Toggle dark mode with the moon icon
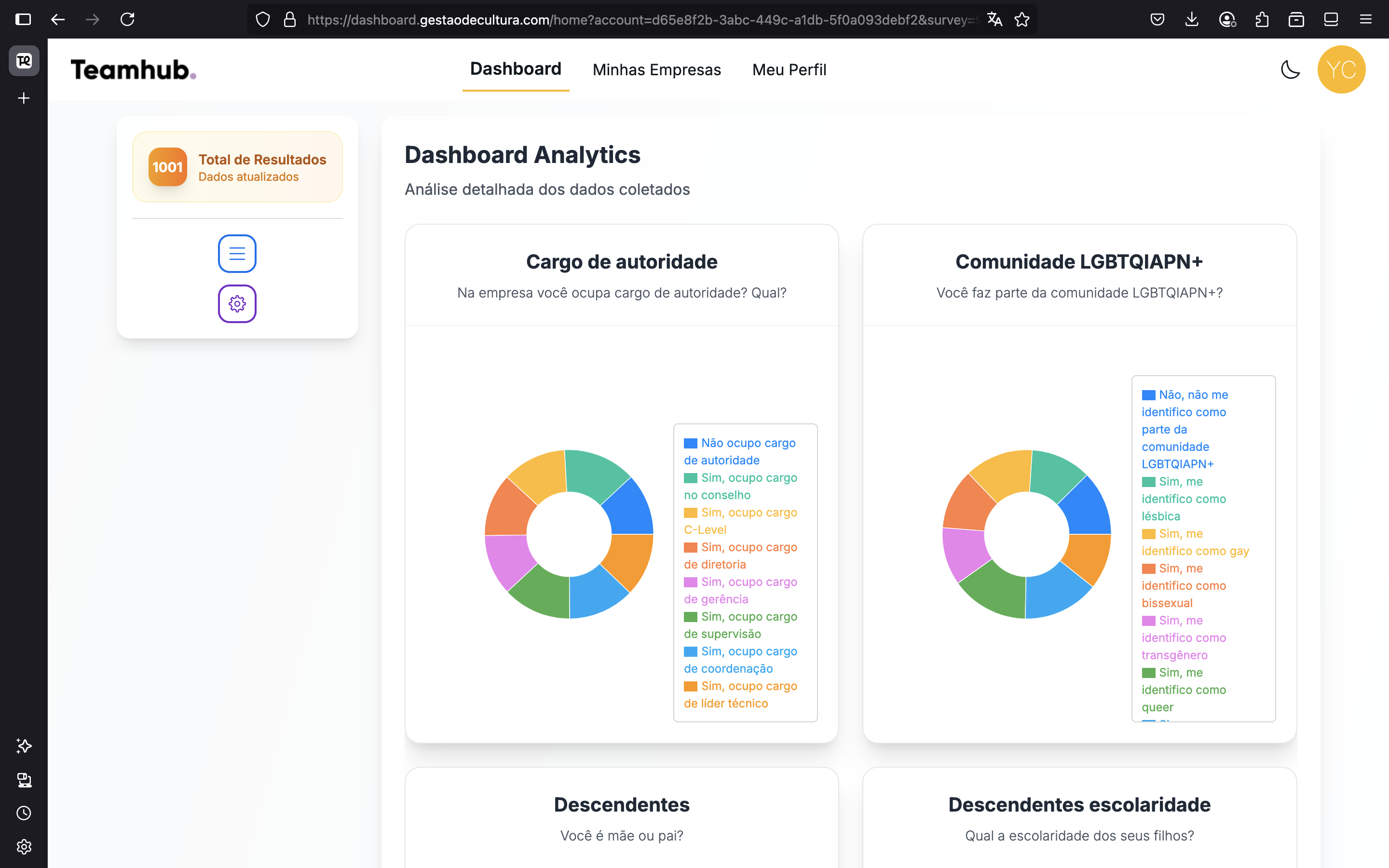 point(1290,69)
